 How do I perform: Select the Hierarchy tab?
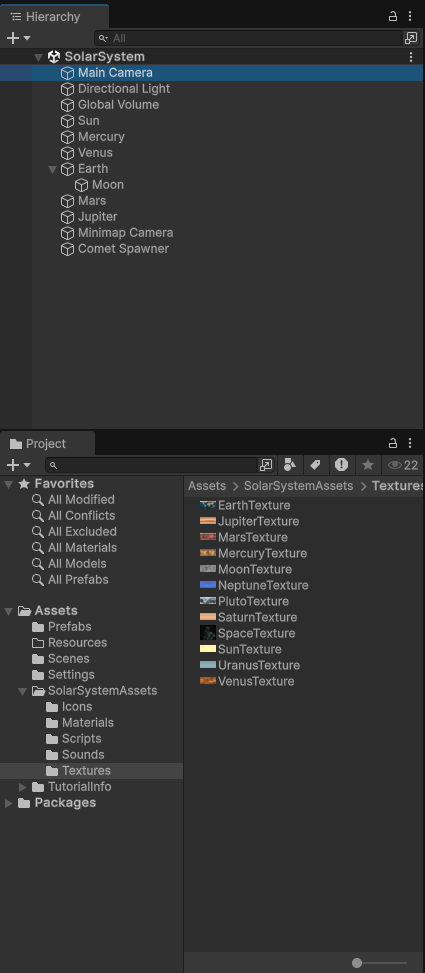tap(54, 17)
